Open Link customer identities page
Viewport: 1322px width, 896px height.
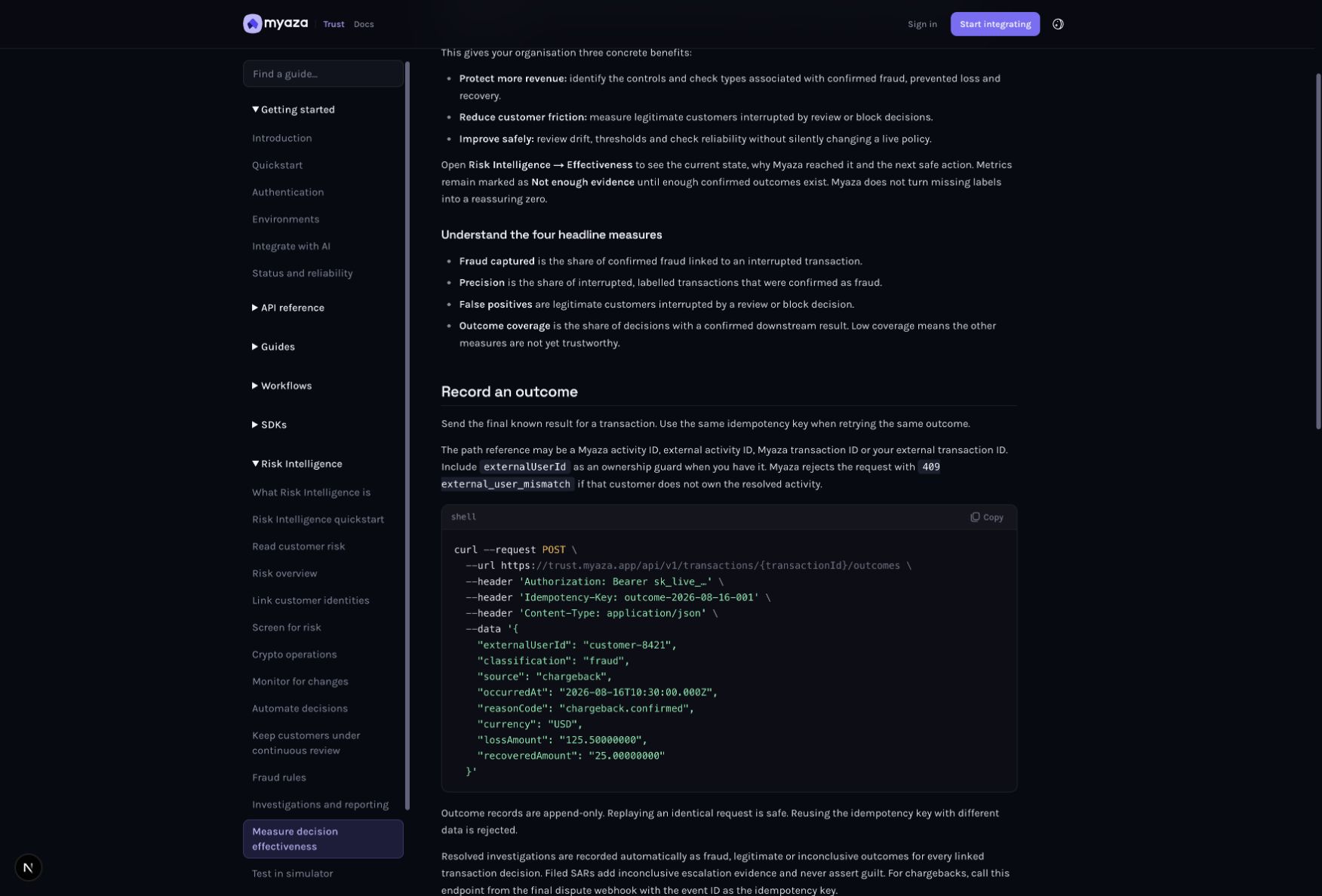[310, 601]
